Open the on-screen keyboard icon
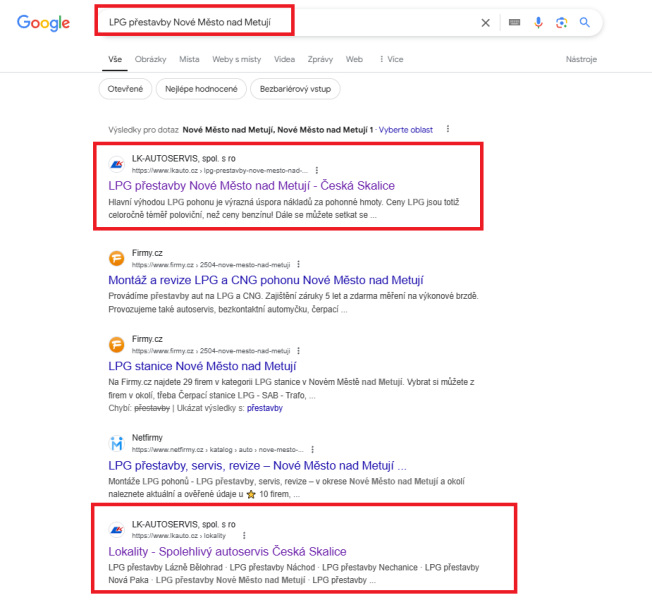652x600 pixels. [514, 22]
